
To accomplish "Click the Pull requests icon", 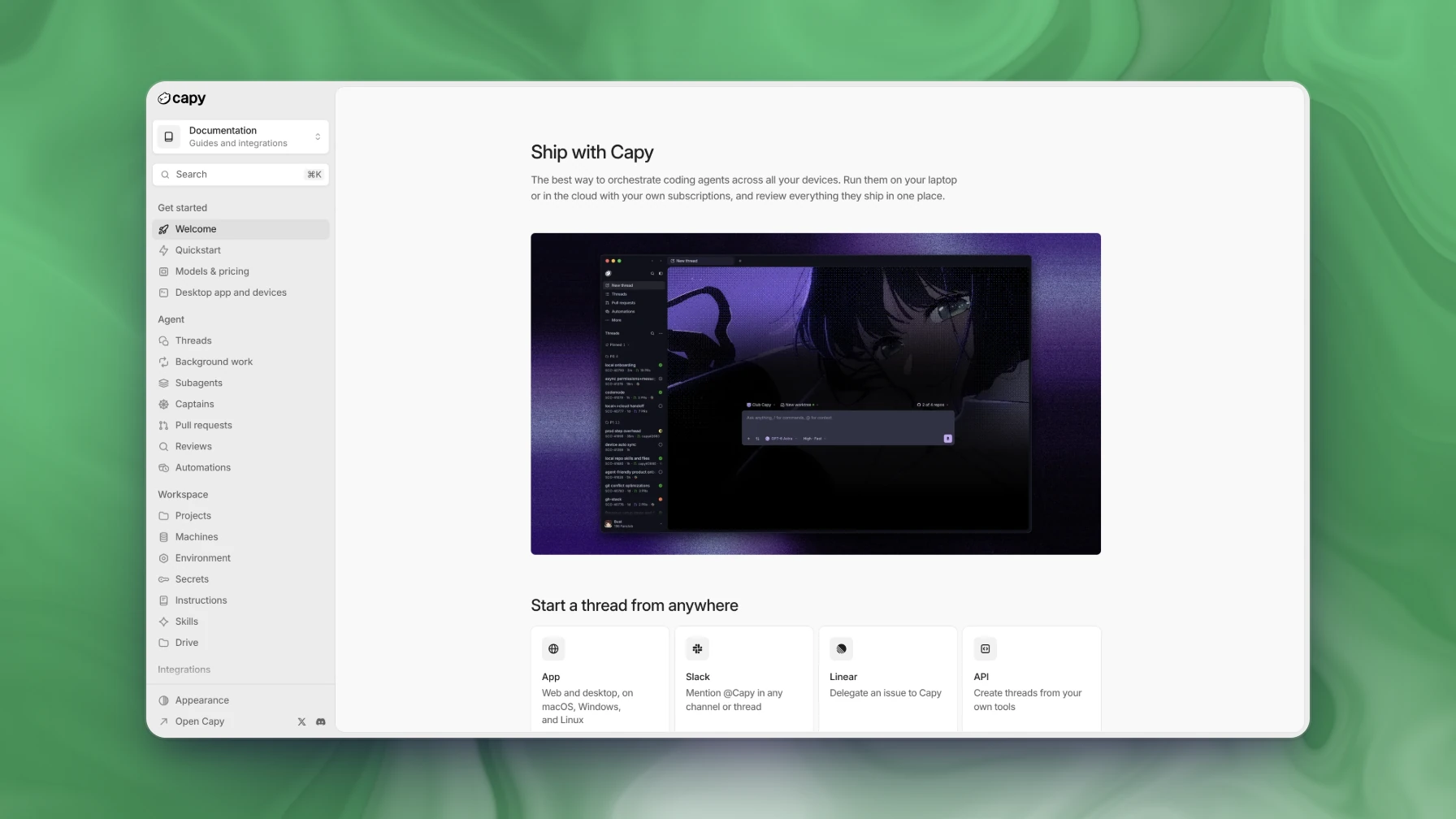I will [x=163, y=425].
